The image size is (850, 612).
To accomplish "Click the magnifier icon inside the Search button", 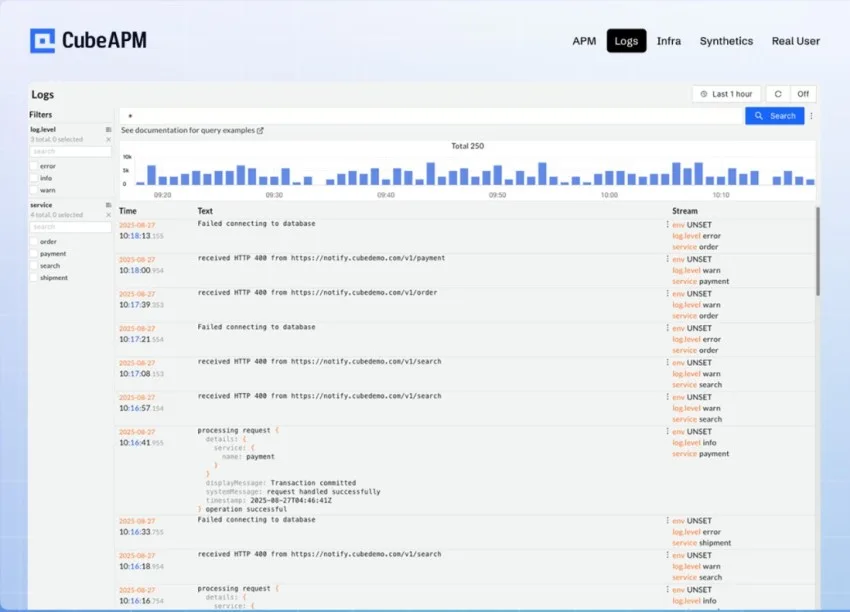I will (760, 115).
